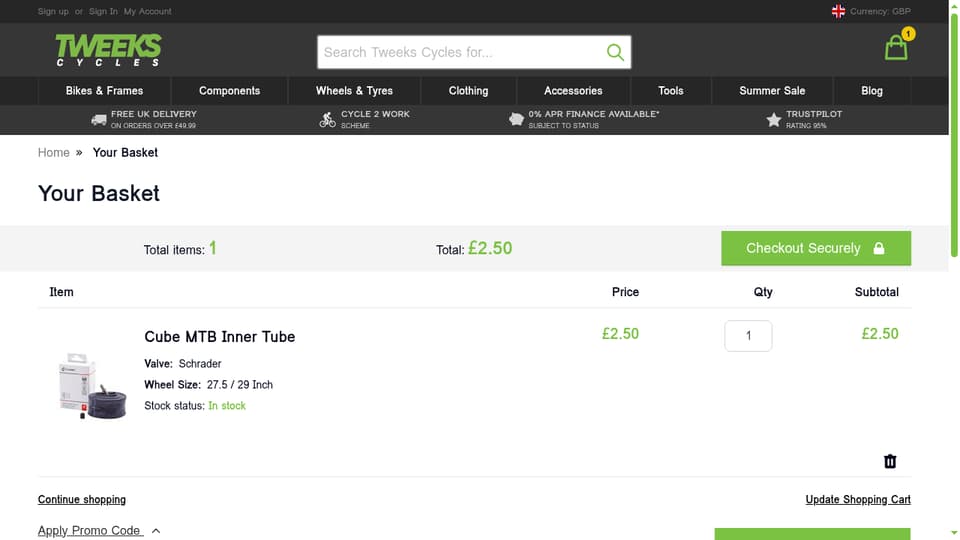Delete Cube MTB Inner Tube with trash icon
Screen dimensions: 960x540
pos(890,461)
